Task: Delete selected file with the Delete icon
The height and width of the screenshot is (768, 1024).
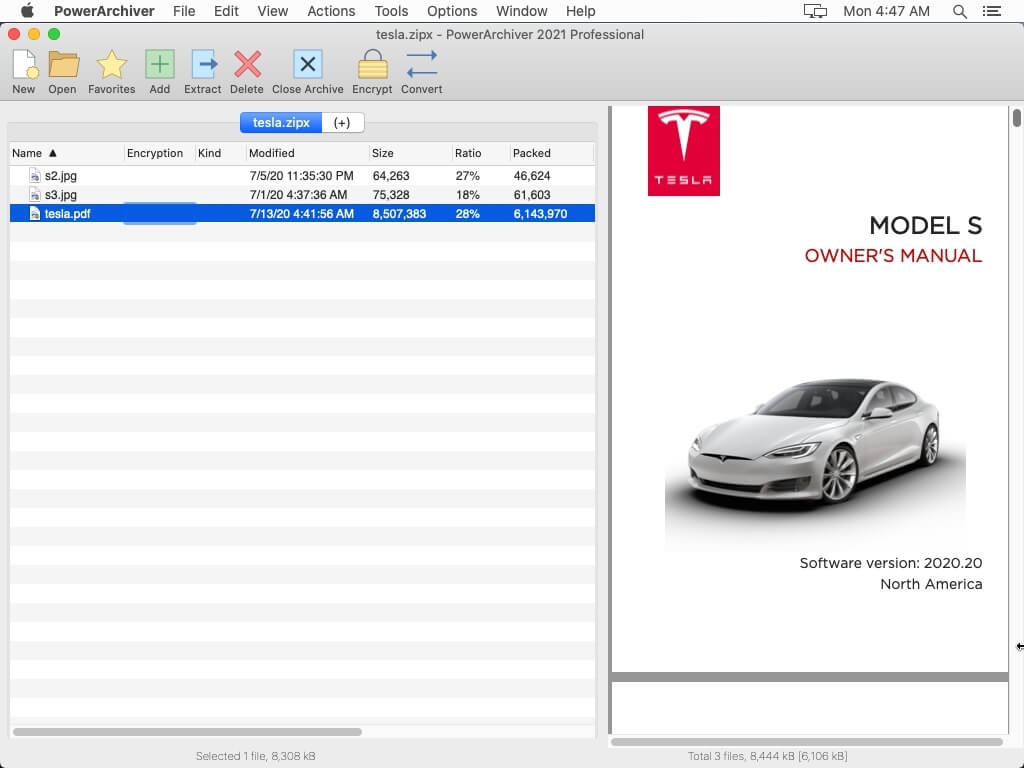Action: 248,65
